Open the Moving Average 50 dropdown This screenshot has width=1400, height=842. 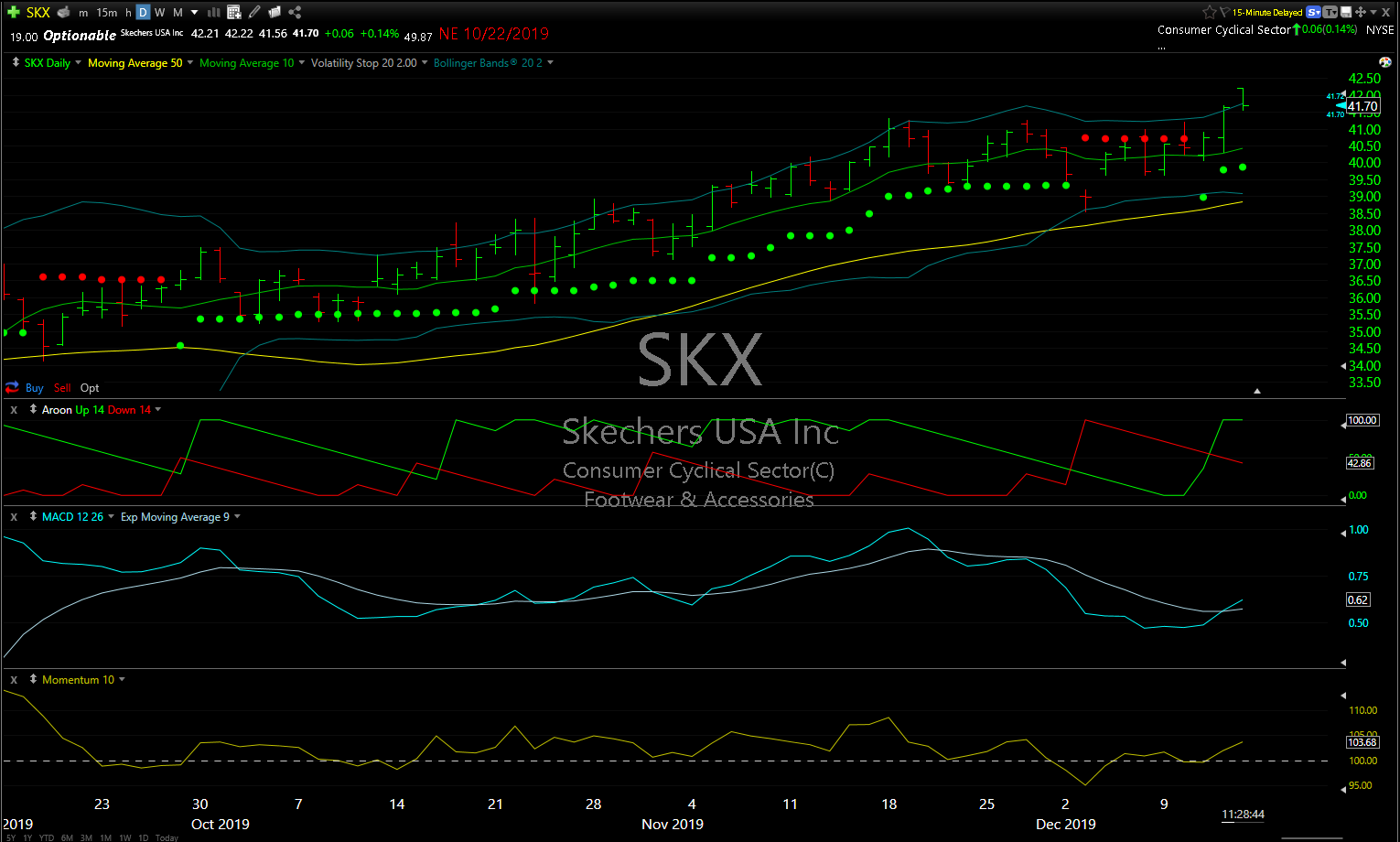click(190, 62)
